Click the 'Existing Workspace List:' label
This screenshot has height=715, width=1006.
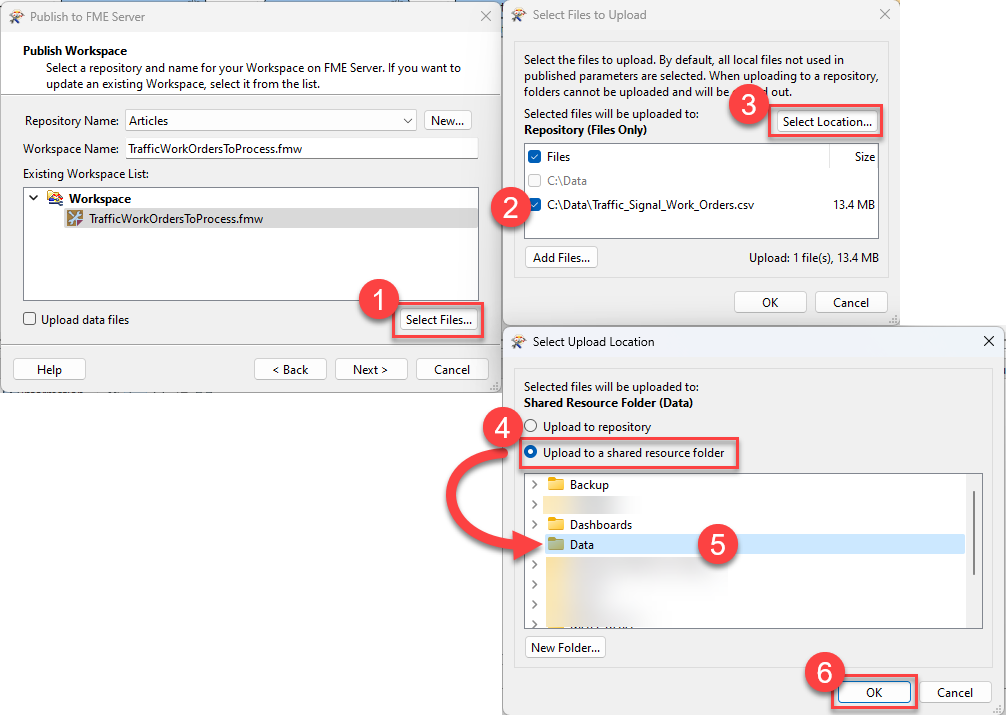(x=86, y=174)
